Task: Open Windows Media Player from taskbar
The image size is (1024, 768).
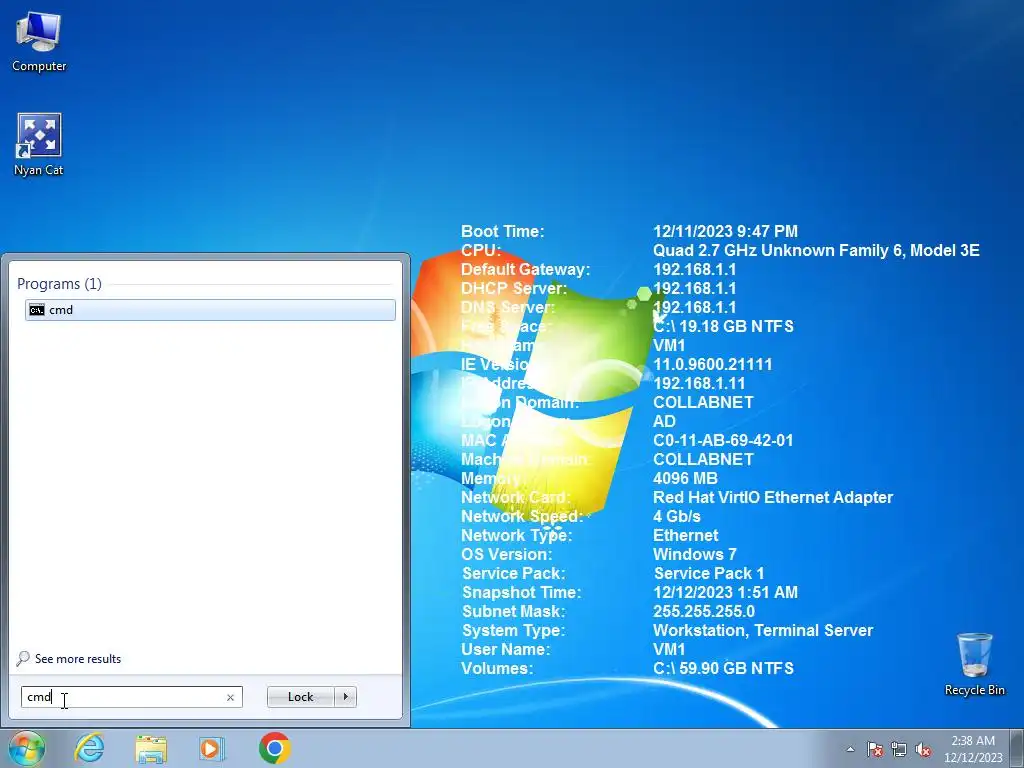Action: point(212,748)
